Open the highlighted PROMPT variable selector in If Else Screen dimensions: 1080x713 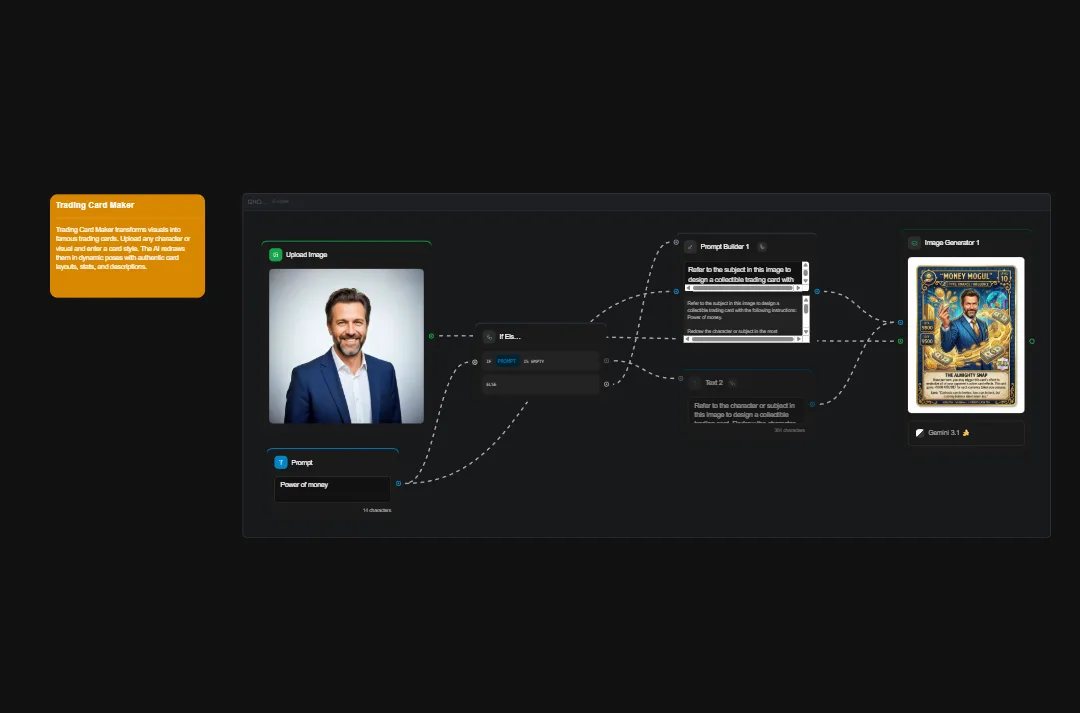pos(507,361)
